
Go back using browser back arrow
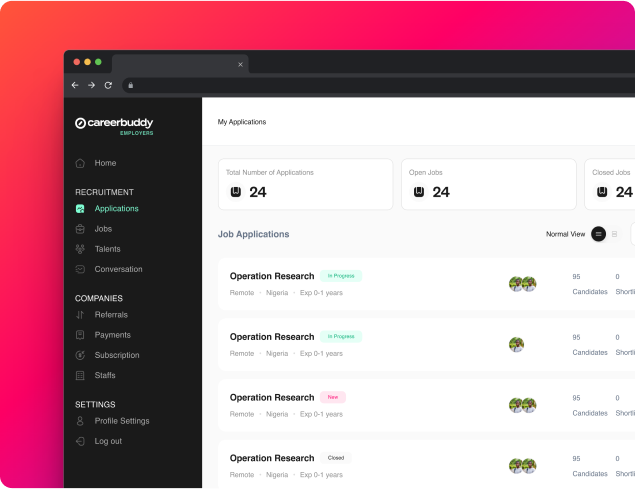click(75, 85)
